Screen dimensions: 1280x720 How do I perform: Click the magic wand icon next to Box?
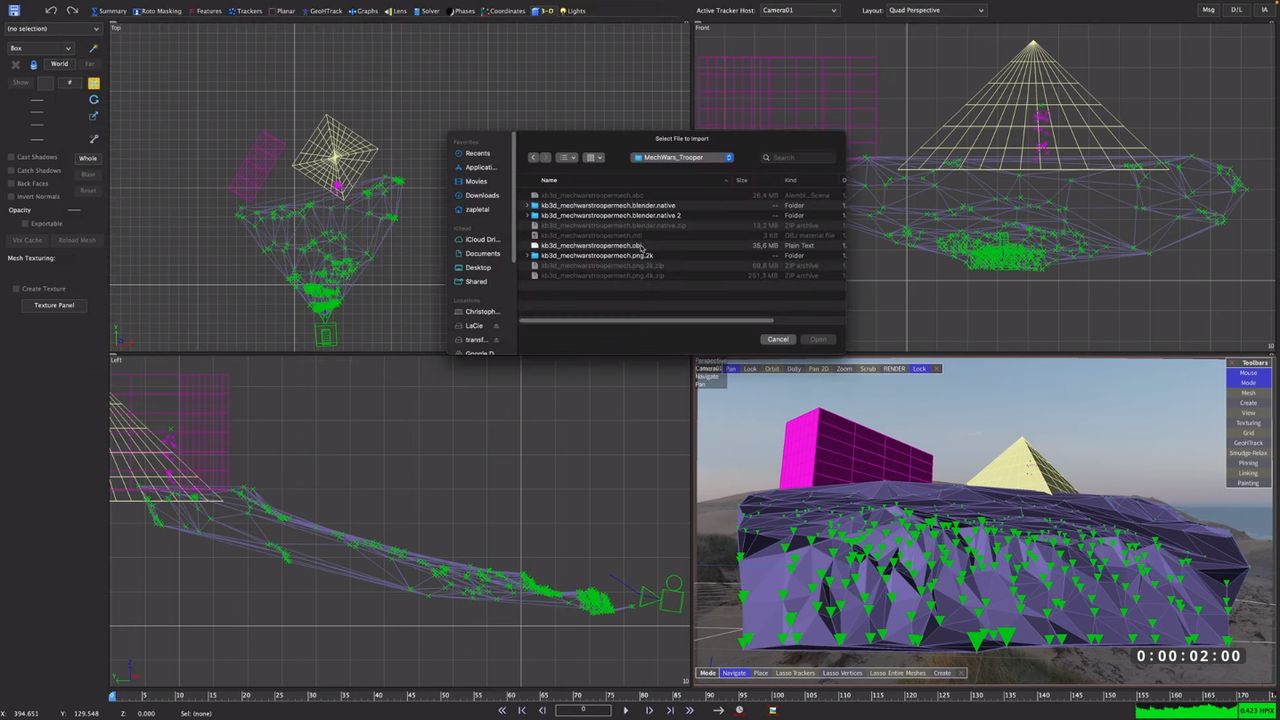[x=94, y=48]
